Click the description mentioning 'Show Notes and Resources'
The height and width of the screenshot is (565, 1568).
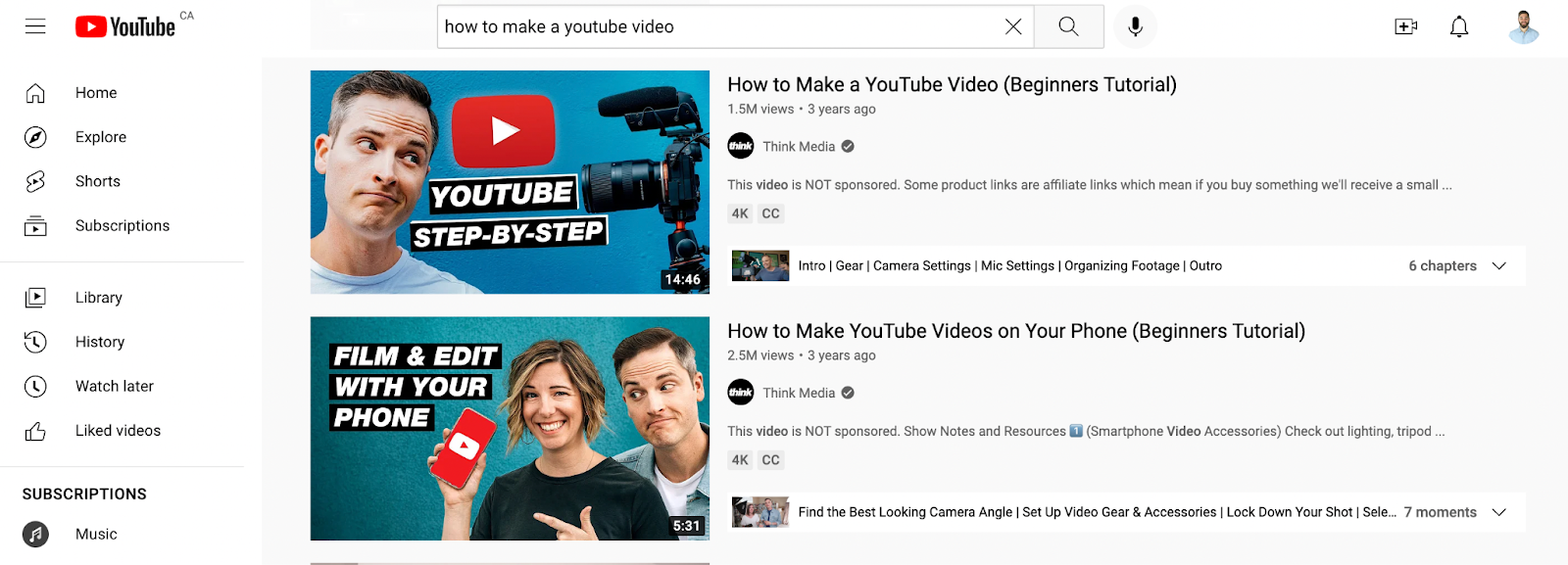[x=1086, y=431]
